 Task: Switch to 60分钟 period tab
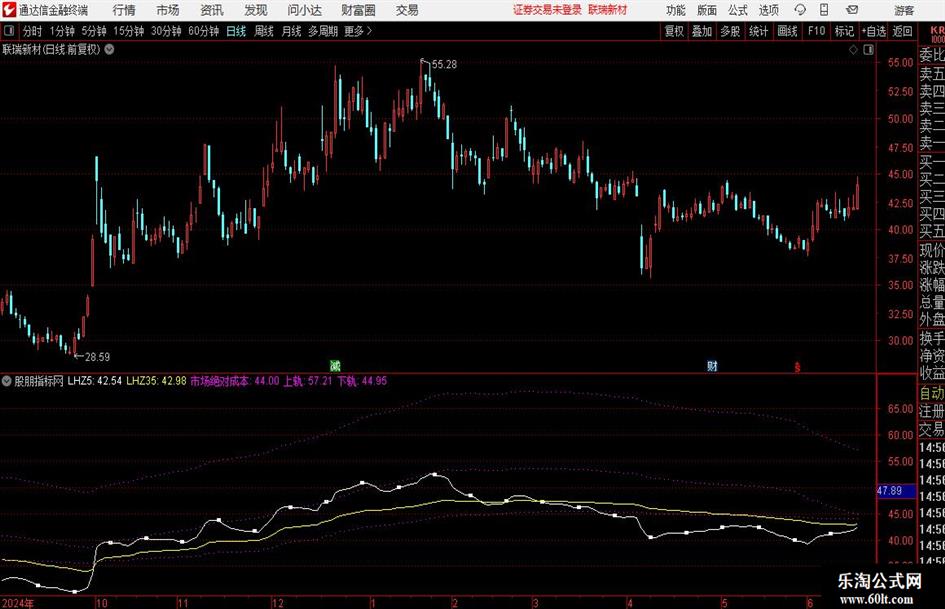(204, 31)
